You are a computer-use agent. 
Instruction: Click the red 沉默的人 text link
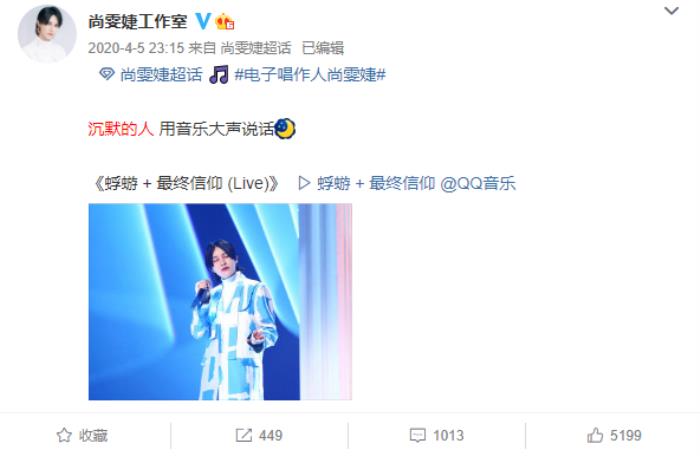(121, 129)
